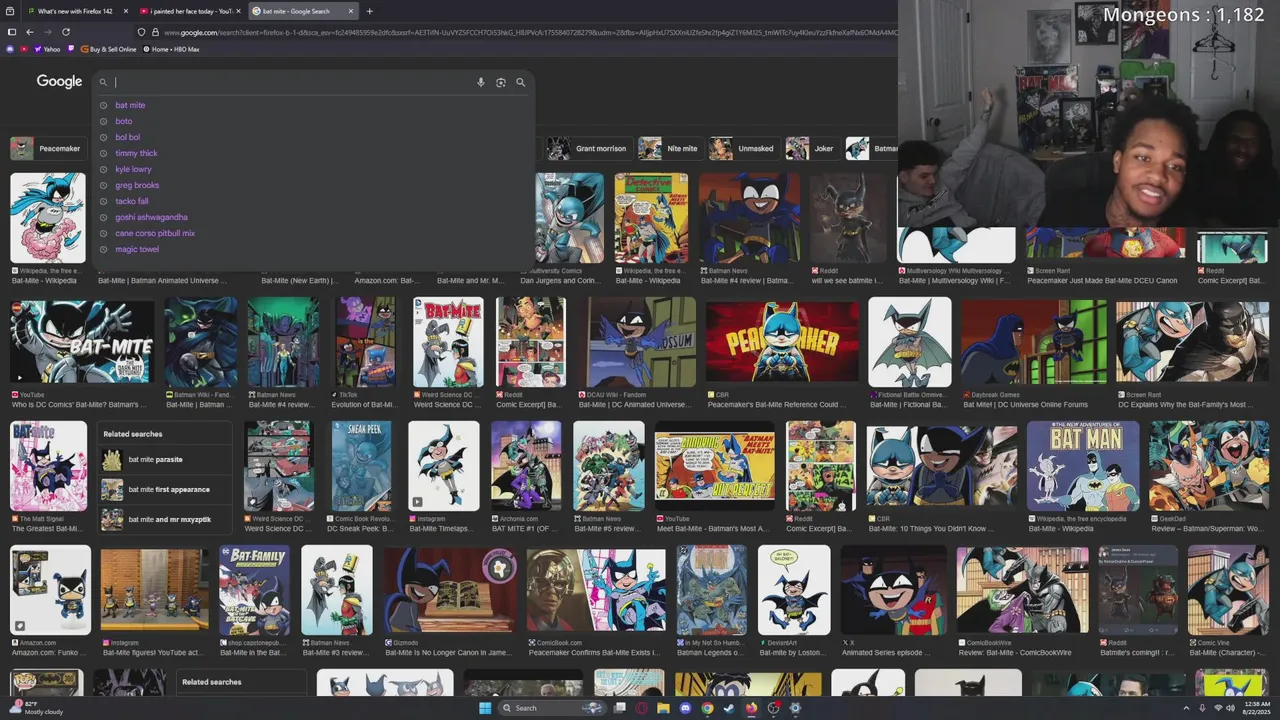Click the magnifier search button in search box

520,82
